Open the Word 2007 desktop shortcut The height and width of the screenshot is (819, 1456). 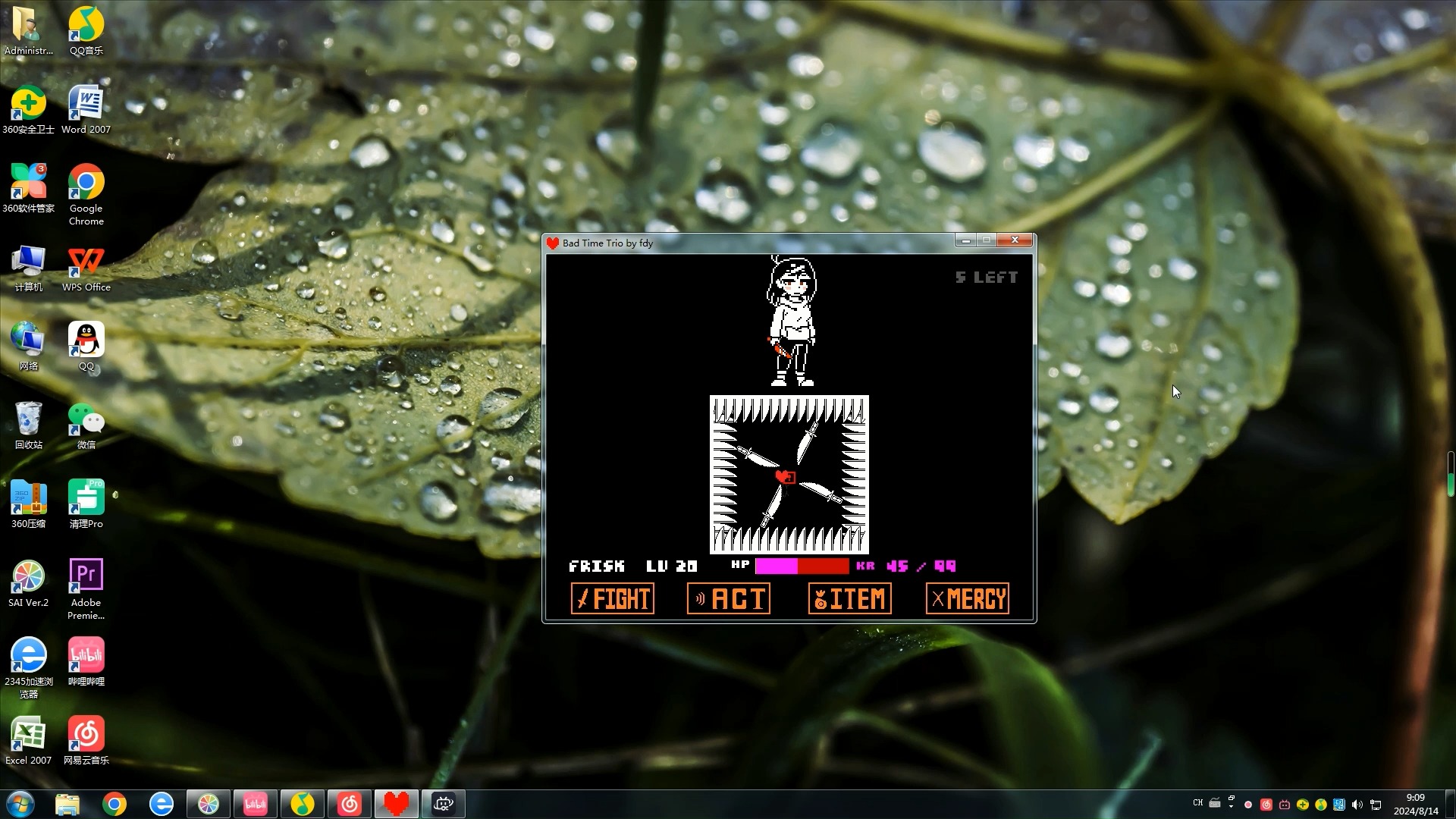coord(86,110)
